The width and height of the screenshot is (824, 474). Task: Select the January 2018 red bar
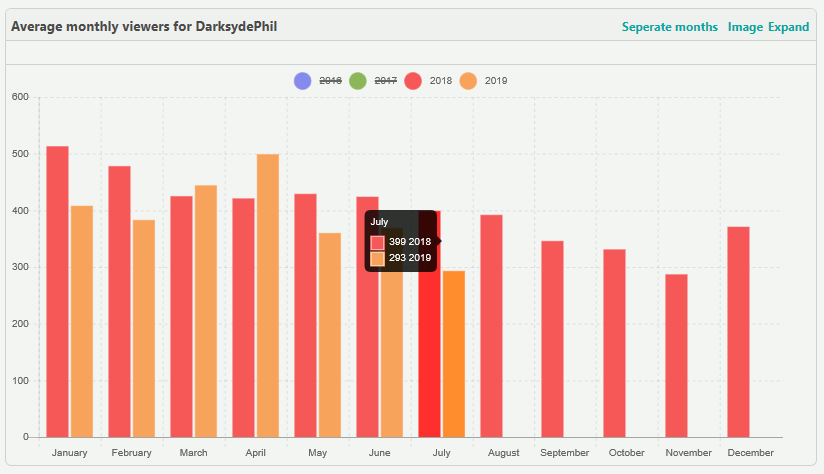click(58, 292)
